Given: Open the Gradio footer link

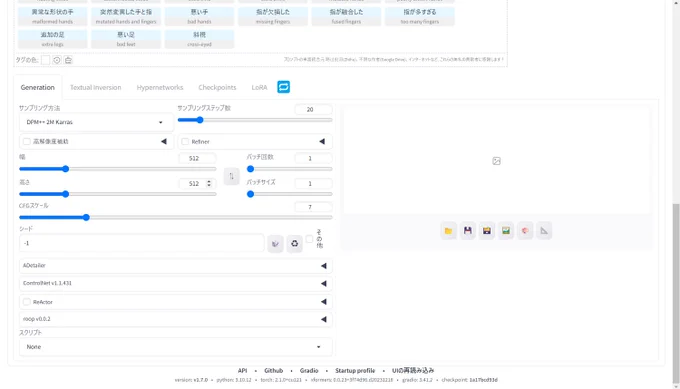Looking at the screenshot, I should (x=309, y=371).
